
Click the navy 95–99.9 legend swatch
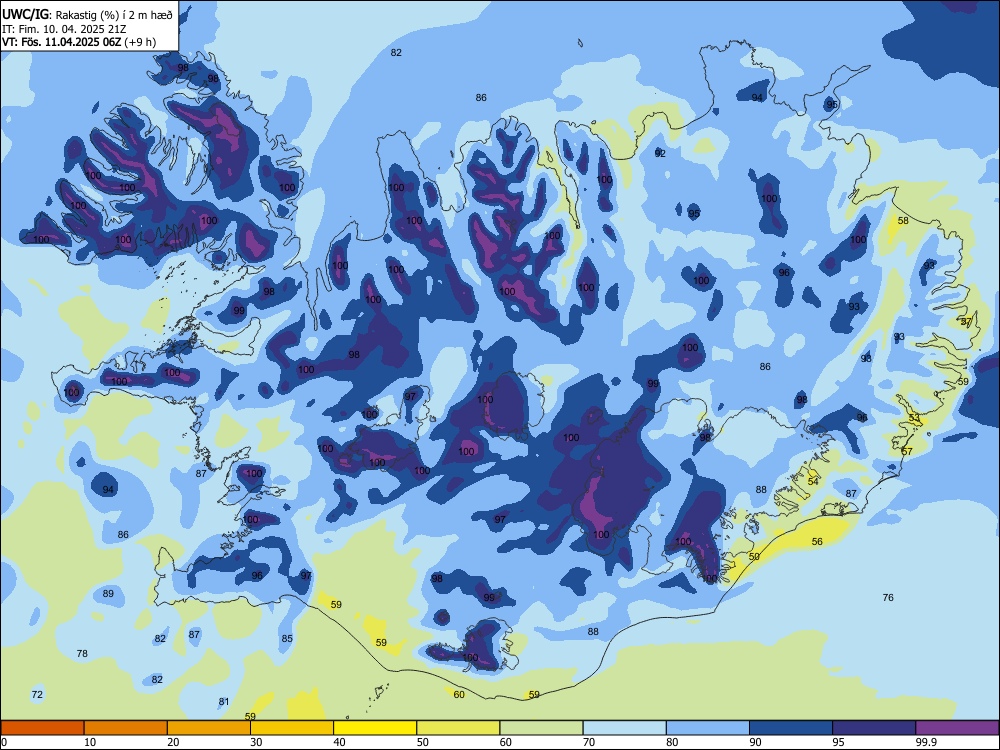[x=874, y=728]
